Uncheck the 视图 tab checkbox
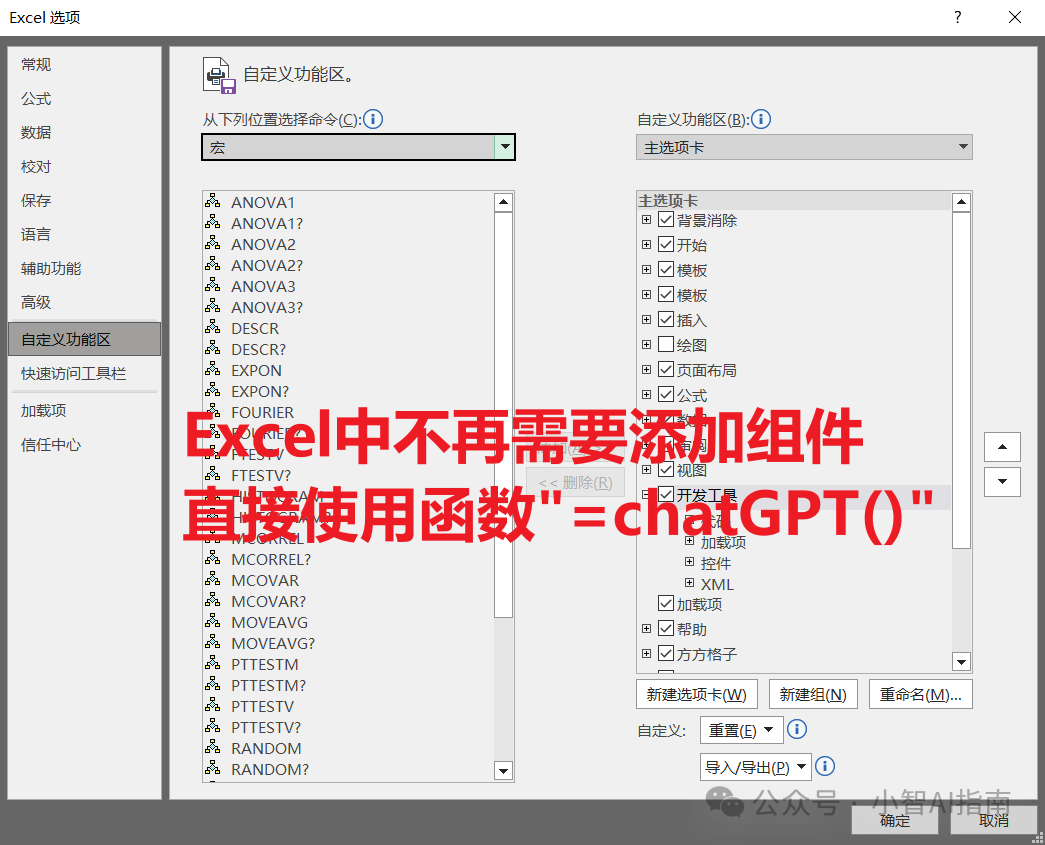Viewport: 1045px width, 845px height. coord(666,469)
